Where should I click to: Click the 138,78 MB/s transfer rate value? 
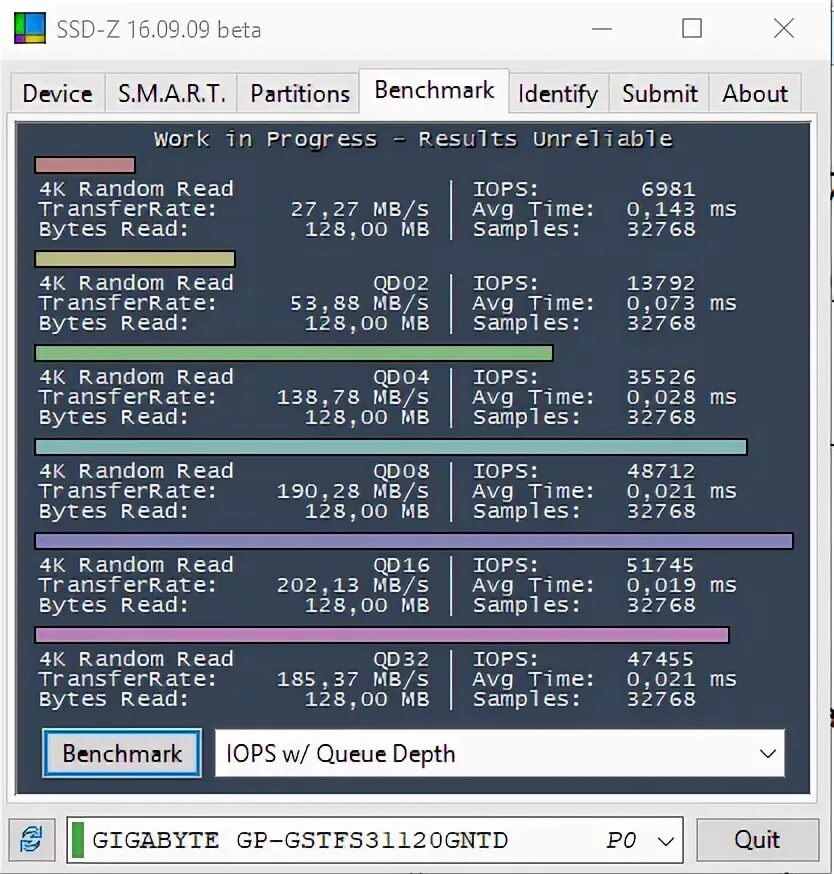353,397
